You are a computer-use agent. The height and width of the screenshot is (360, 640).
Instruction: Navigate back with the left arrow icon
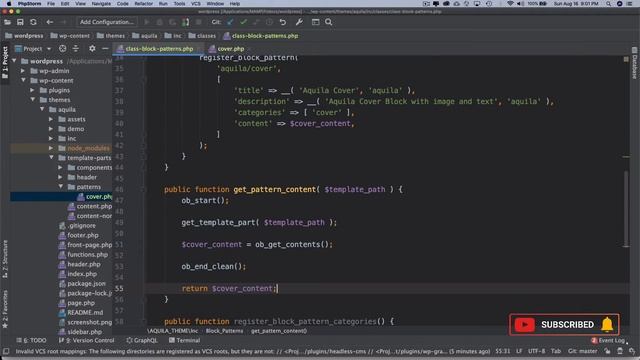pyautogui.click(x=49, y=22)
